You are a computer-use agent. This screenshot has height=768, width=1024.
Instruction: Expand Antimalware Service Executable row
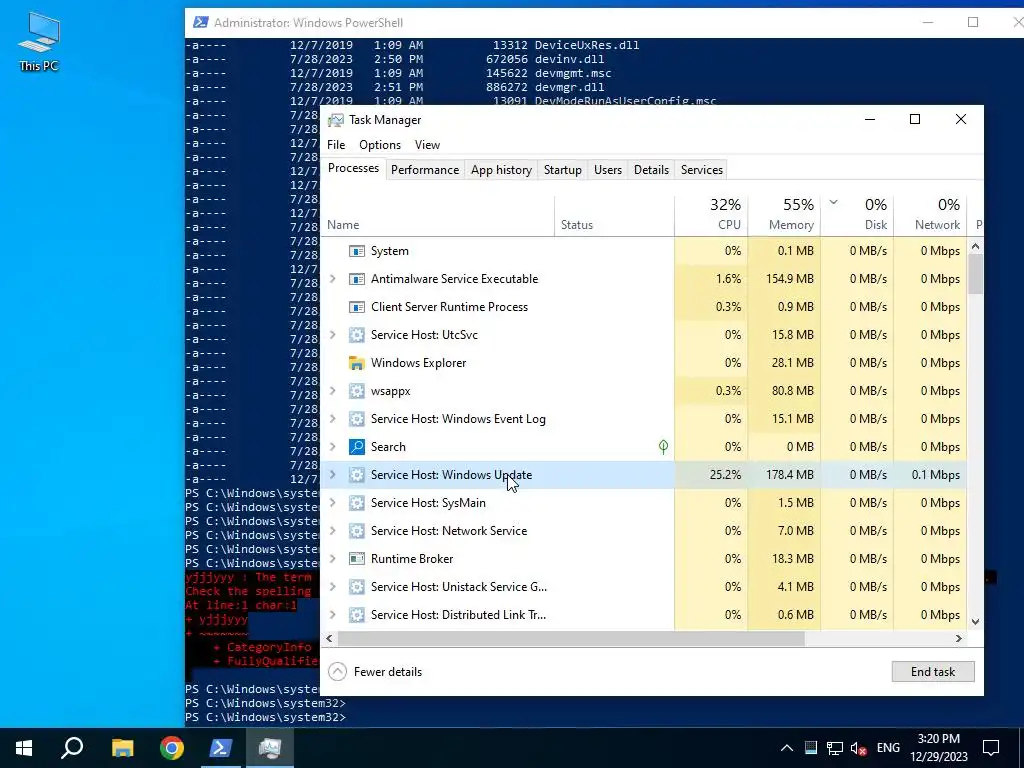coord(332,279)
